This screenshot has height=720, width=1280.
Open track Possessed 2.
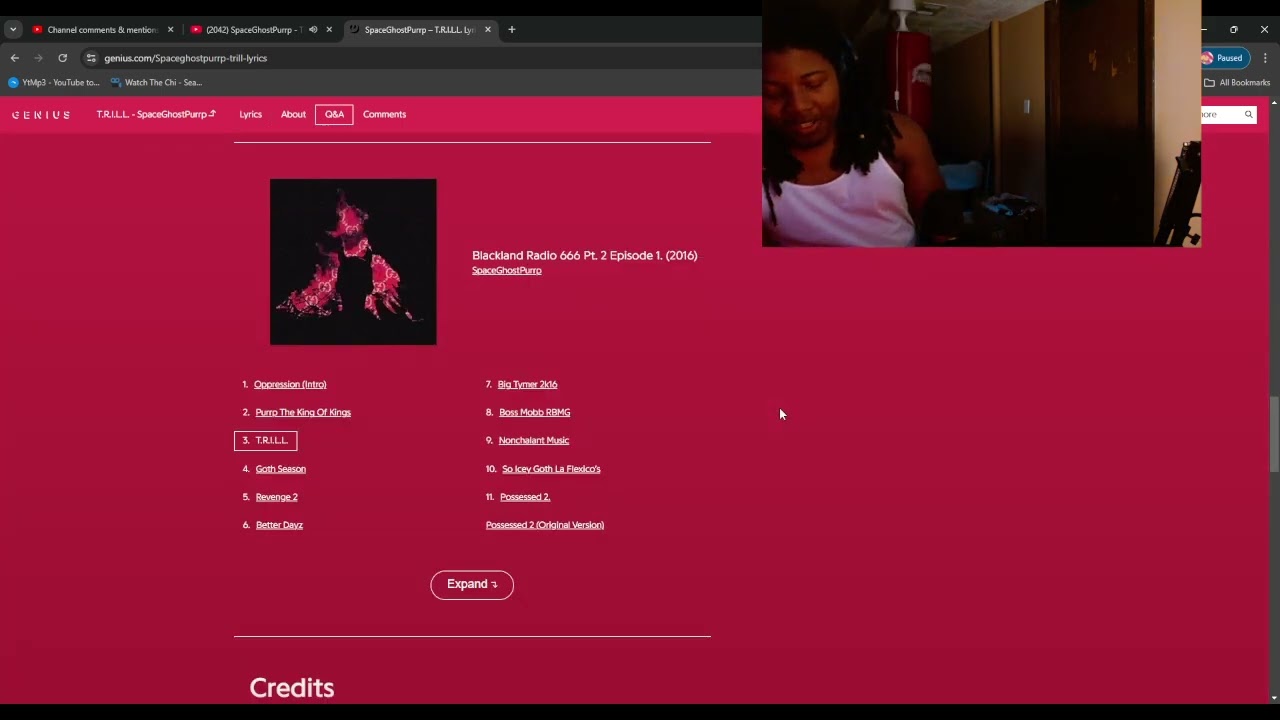pyautogui.click(x=525, y=497)
